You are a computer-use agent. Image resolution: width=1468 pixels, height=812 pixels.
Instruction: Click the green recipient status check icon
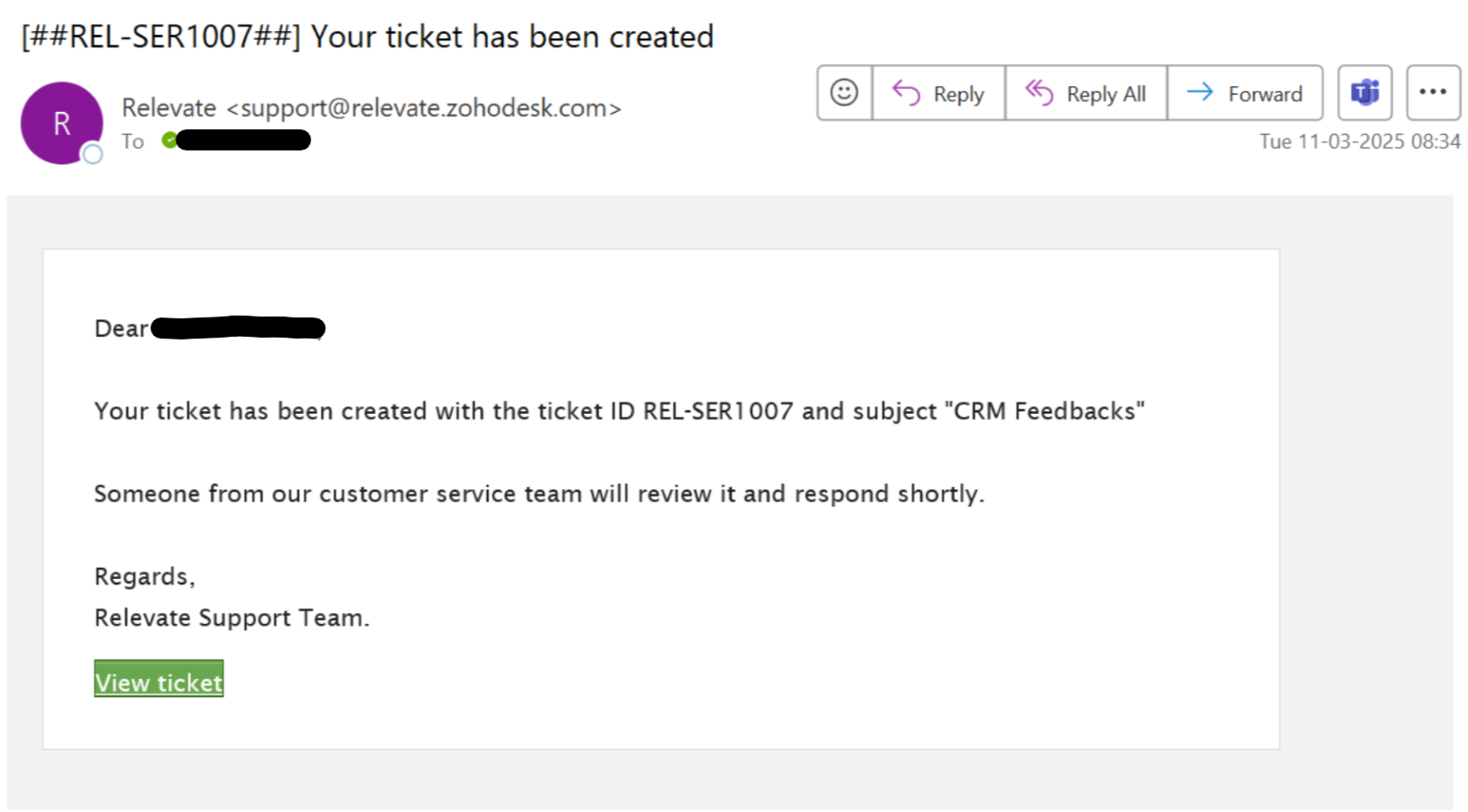169,140
